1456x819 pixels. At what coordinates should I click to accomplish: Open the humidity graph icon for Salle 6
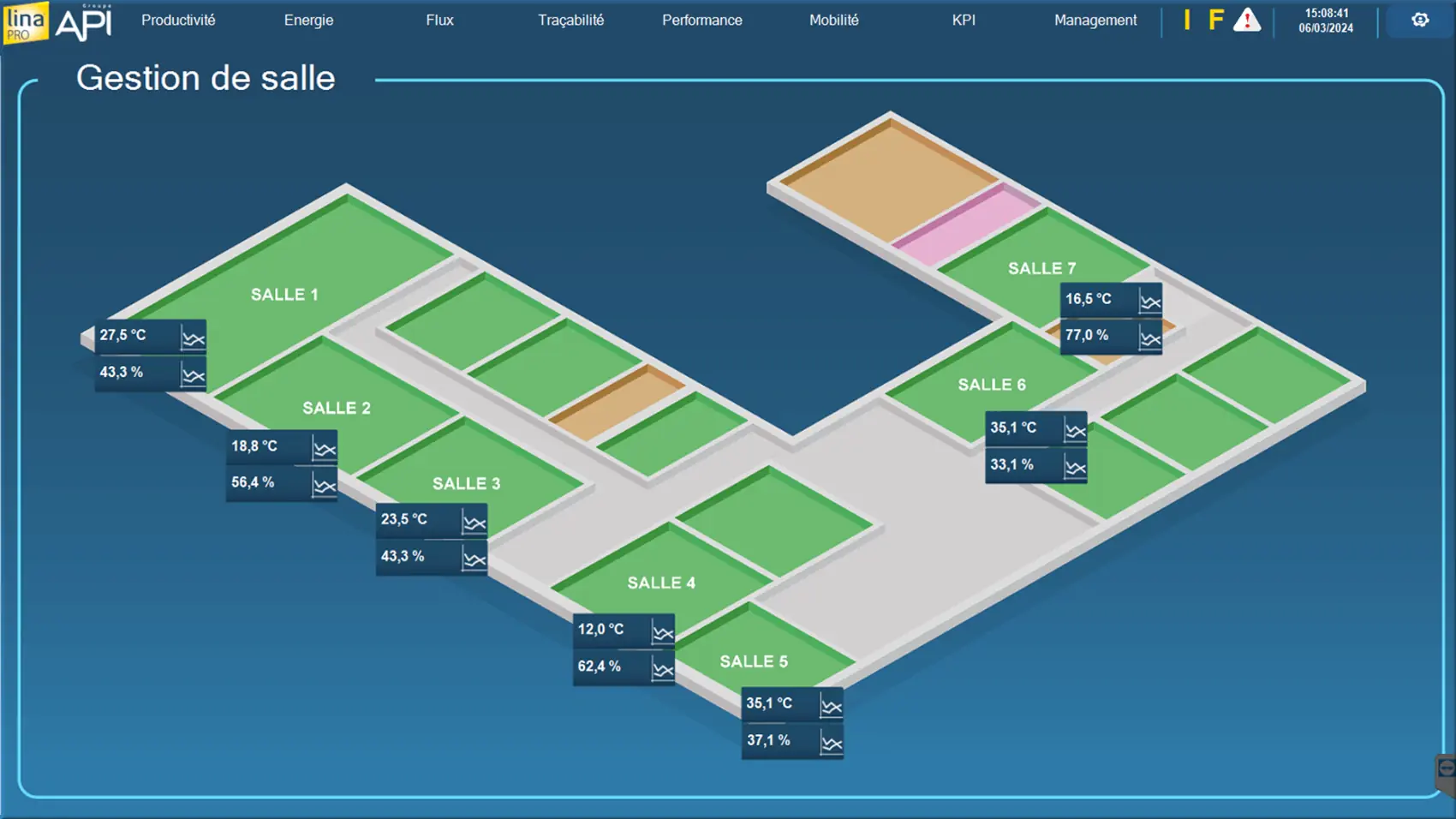click(1075, 467)
